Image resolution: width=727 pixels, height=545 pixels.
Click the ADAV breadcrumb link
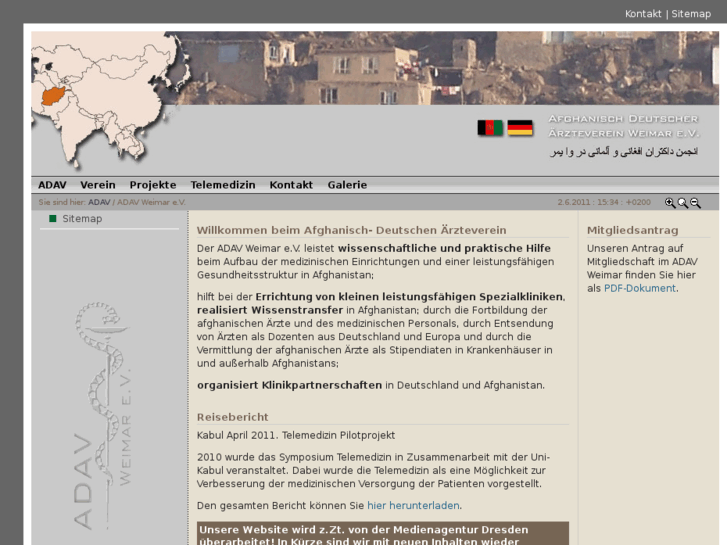(x=99, y=202)
